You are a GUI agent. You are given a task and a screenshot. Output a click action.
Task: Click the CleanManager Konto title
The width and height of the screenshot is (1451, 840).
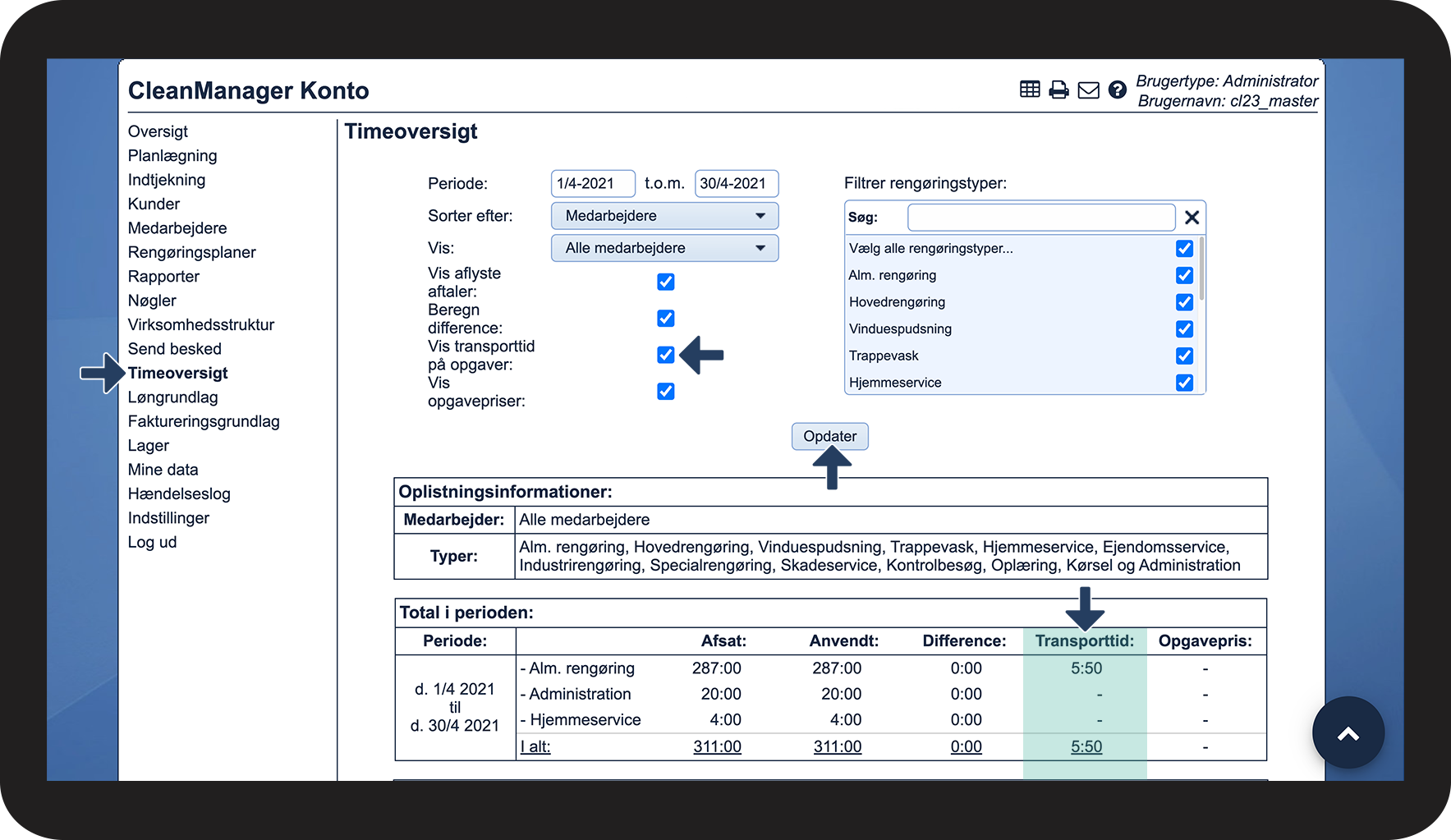tap(249, 90)
